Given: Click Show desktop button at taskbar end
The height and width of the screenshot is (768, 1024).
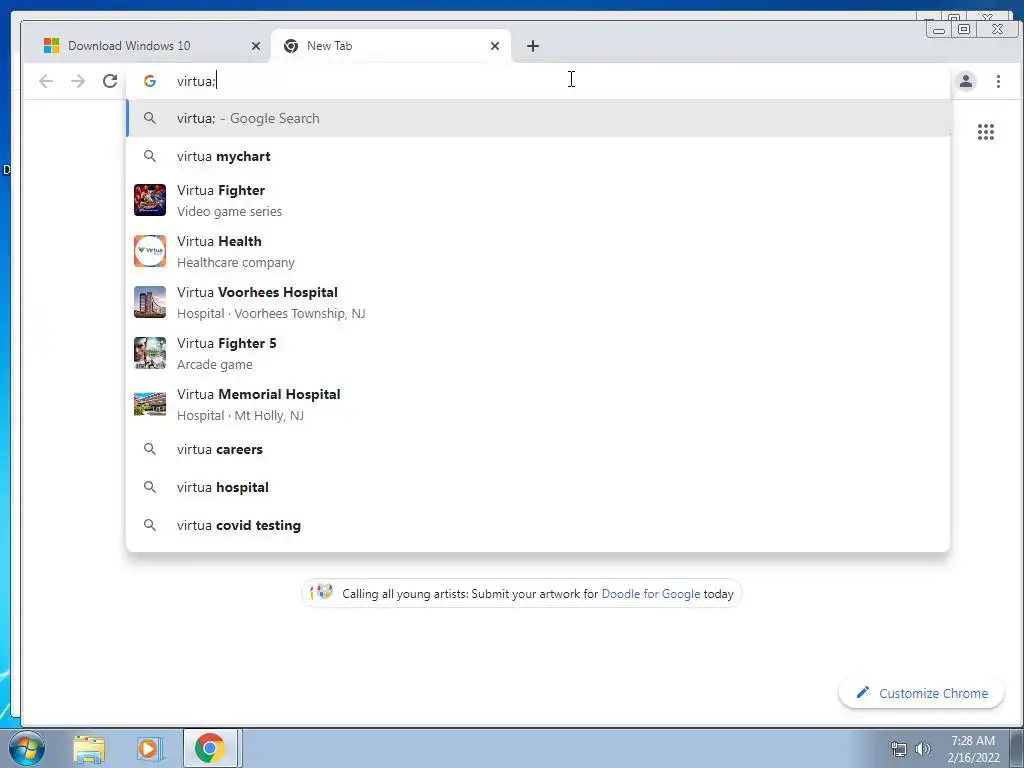Looking at the screenshot, I should (1017, 748).
